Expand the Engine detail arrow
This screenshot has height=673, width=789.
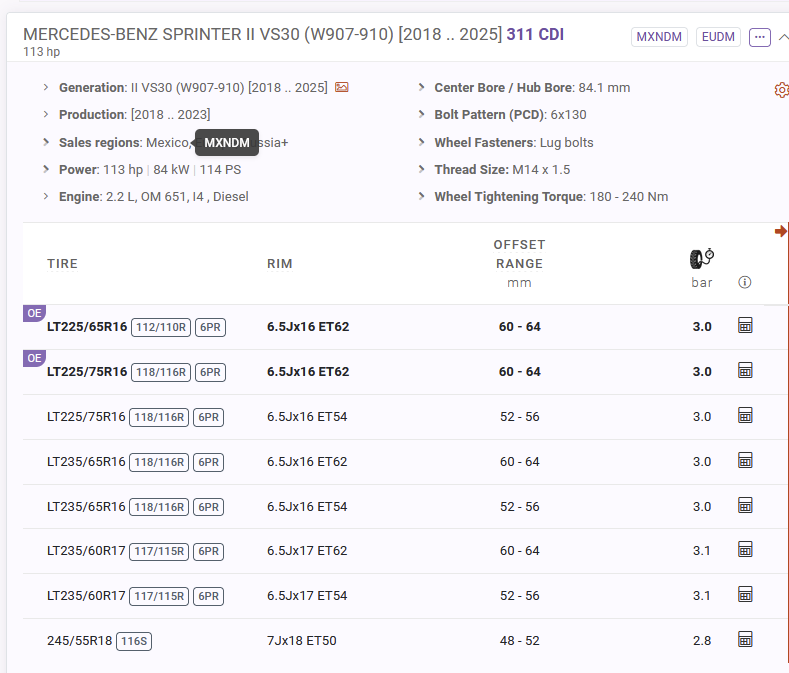click(x=46, y=196)
